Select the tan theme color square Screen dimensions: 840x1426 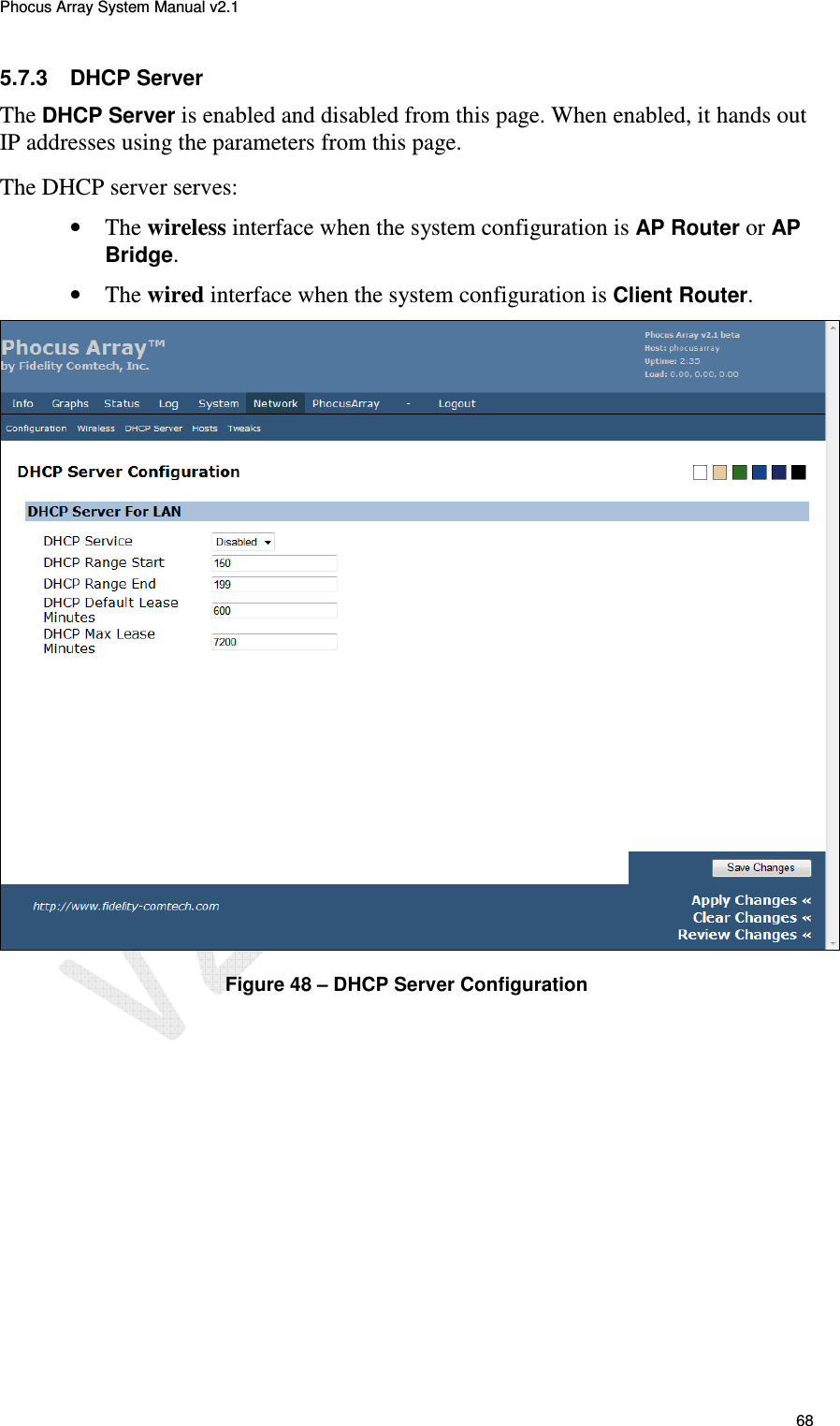tap(718, 472)
